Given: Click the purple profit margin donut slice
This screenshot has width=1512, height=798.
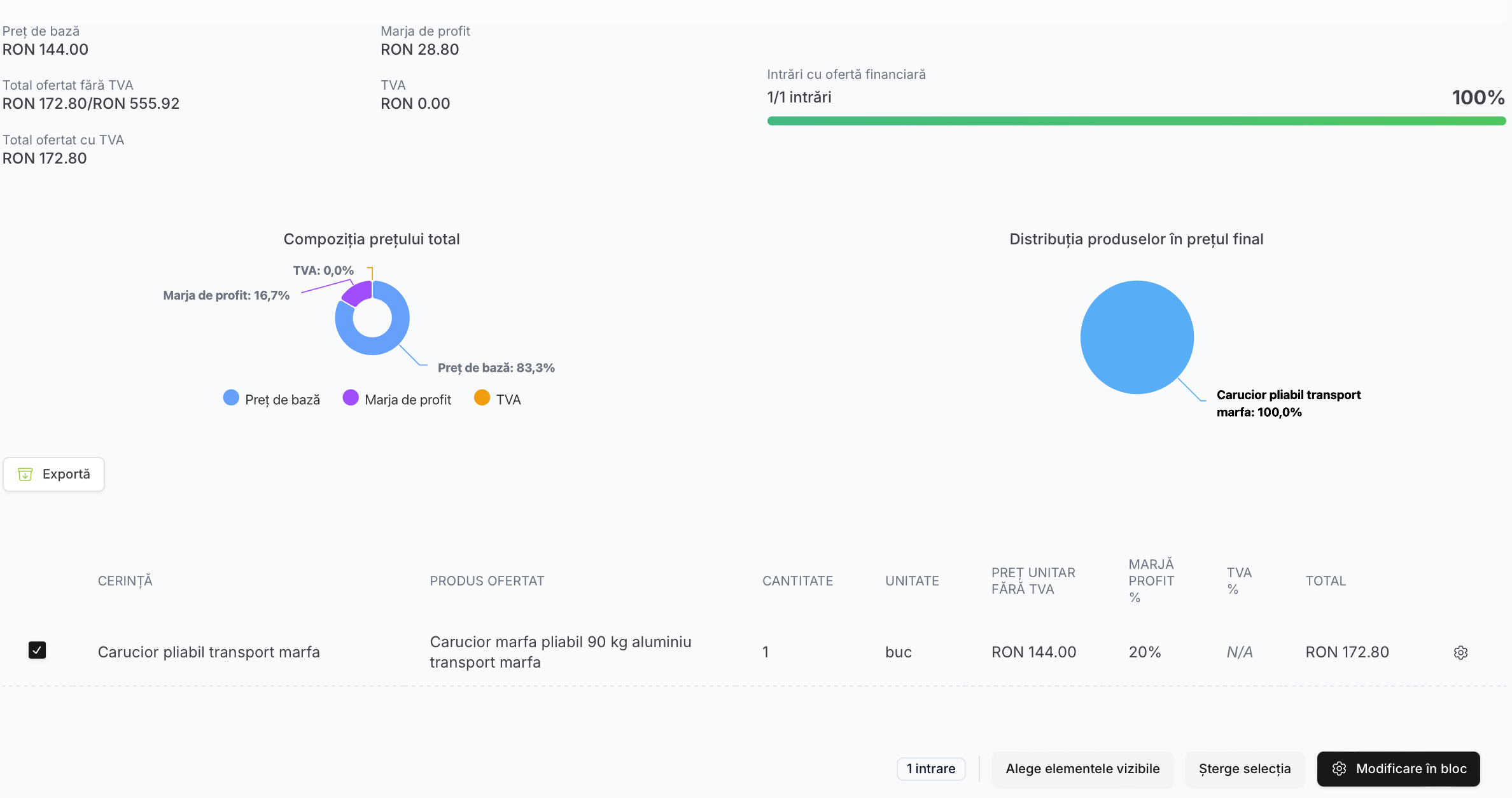Looking at the screenshot, I should [x=358, y=293].
